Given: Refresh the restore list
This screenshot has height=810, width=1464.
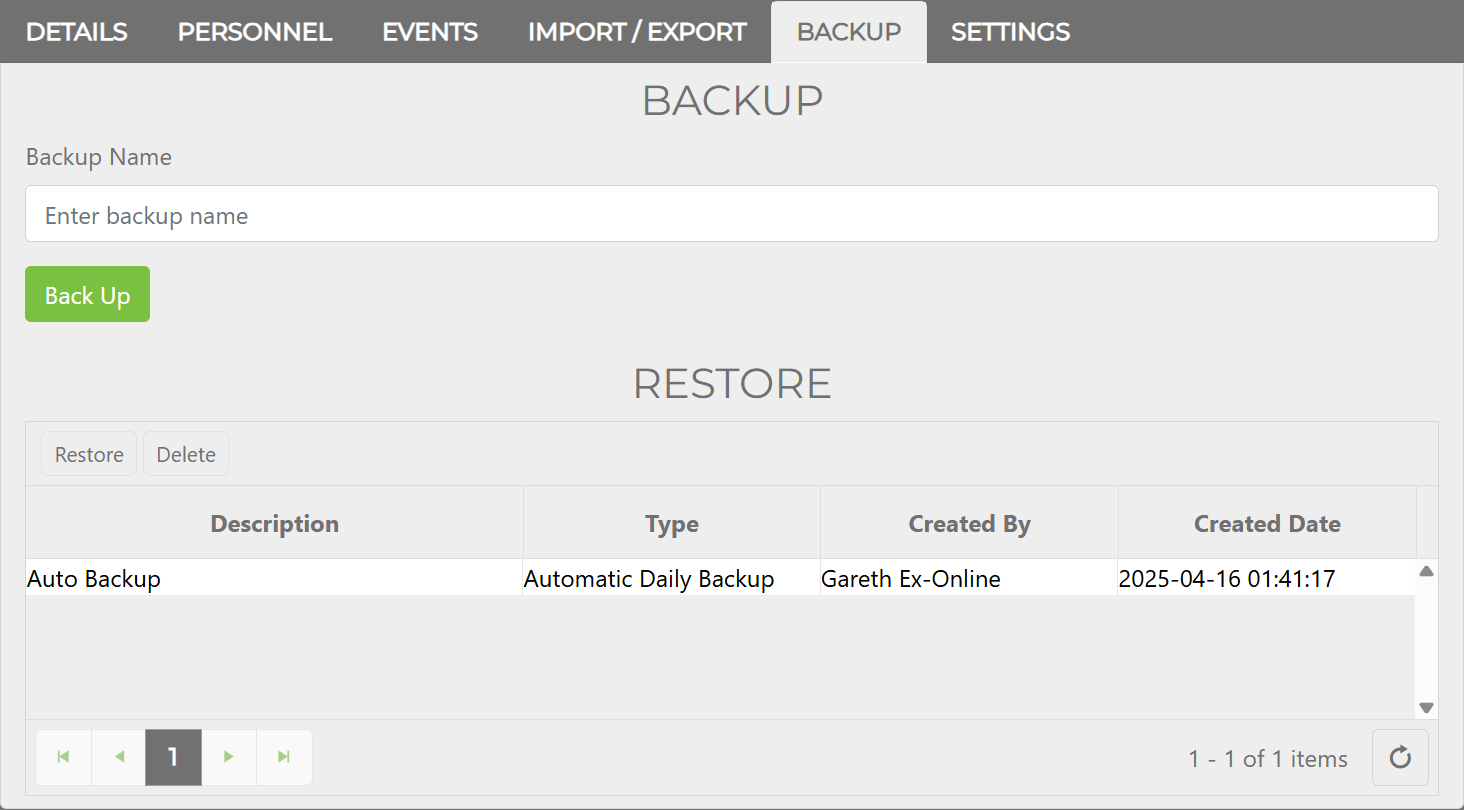Looking at the screenshot, I should [1400, 758].
